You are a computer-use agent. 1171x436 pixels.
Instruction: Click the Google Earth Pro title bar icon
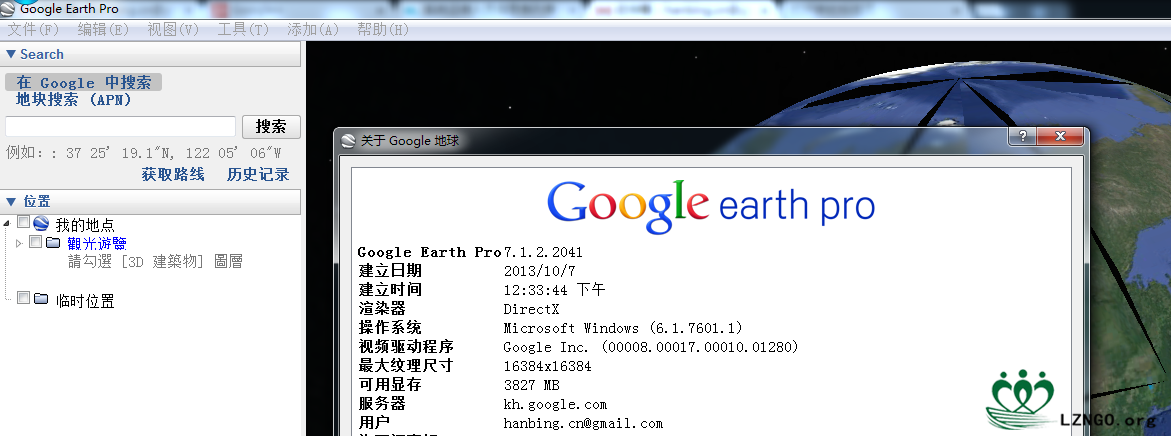coord(8,9)
